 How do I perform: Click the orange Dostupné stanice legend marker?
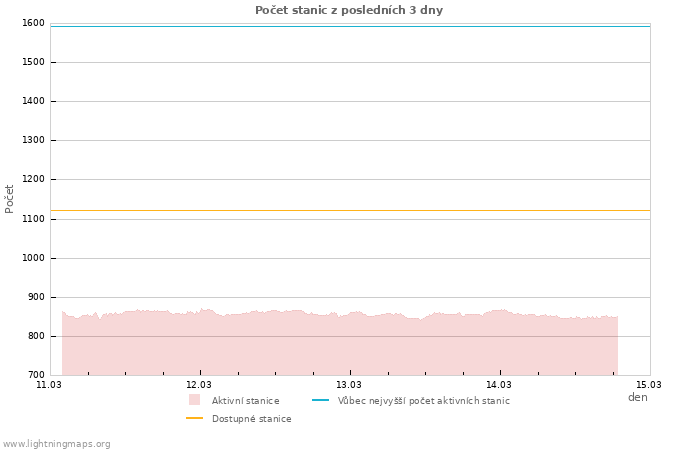click(194, 418)
